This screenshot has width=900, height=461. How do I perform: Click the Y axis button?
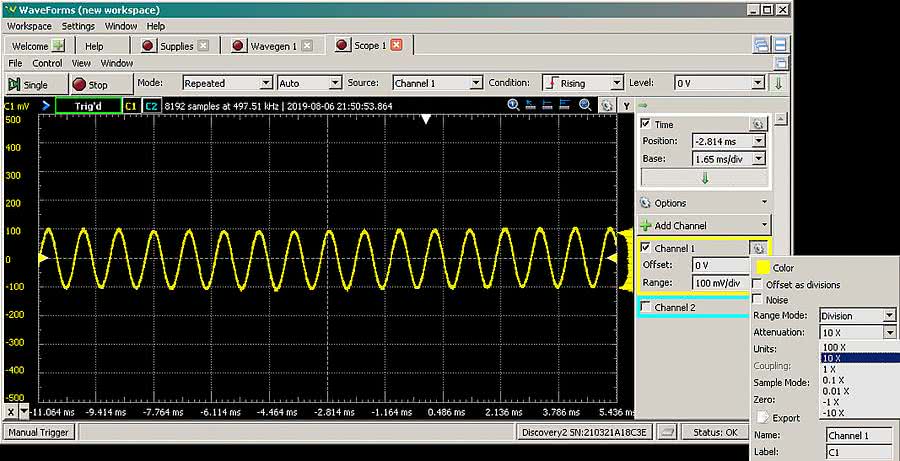626,105
